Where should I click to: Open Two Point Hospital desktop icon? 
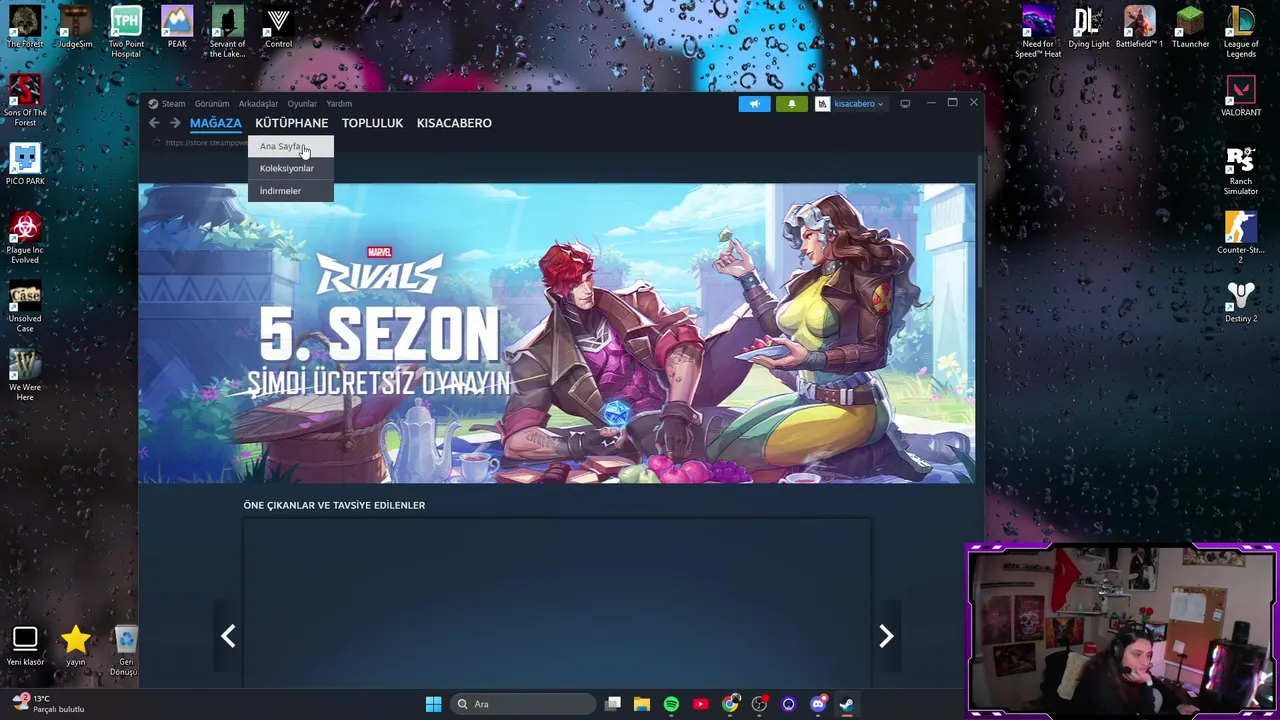126,32
